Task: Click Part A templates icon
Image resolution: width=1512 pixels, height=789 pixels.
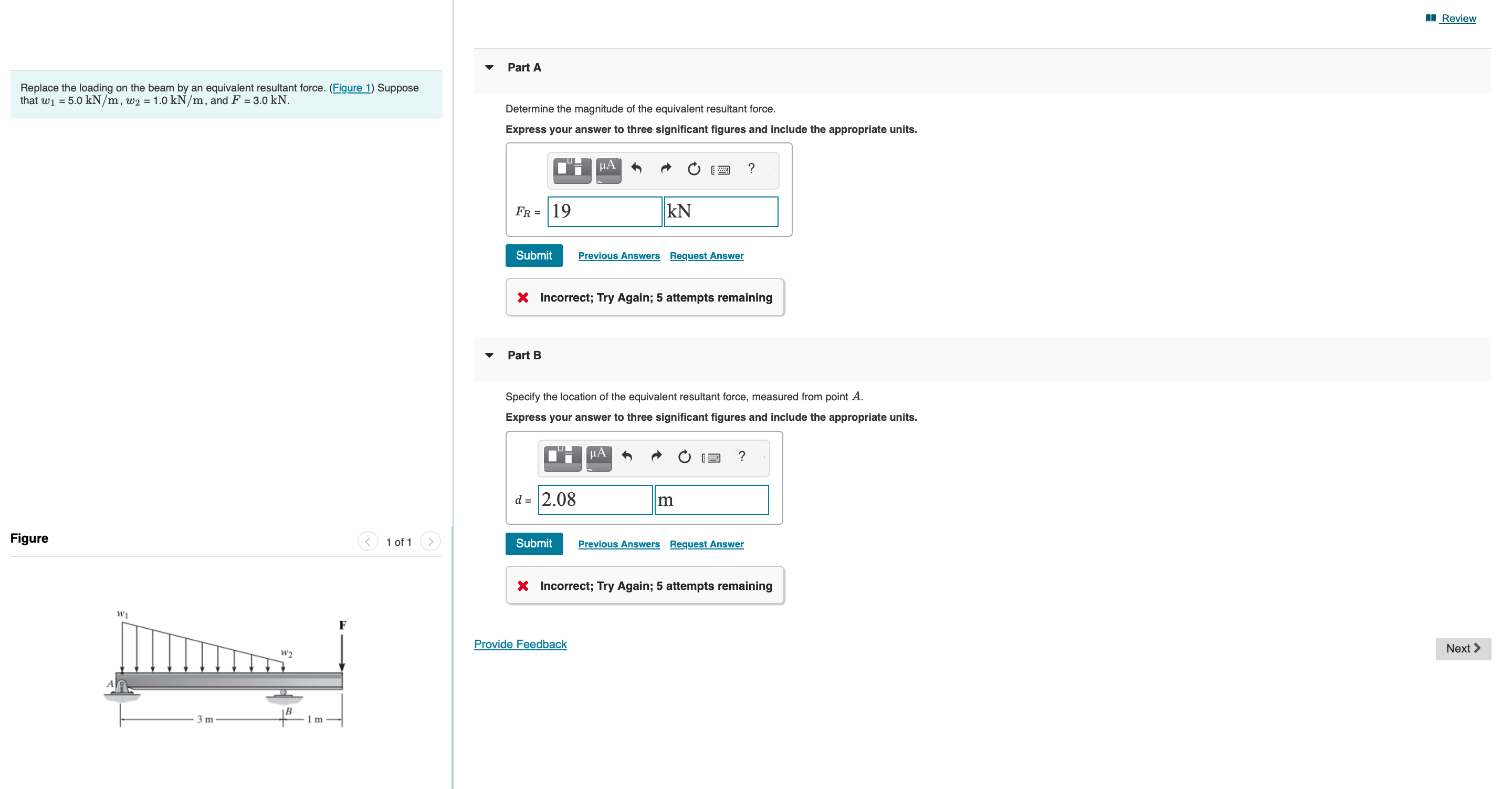Action: click(x=572, y=169)
